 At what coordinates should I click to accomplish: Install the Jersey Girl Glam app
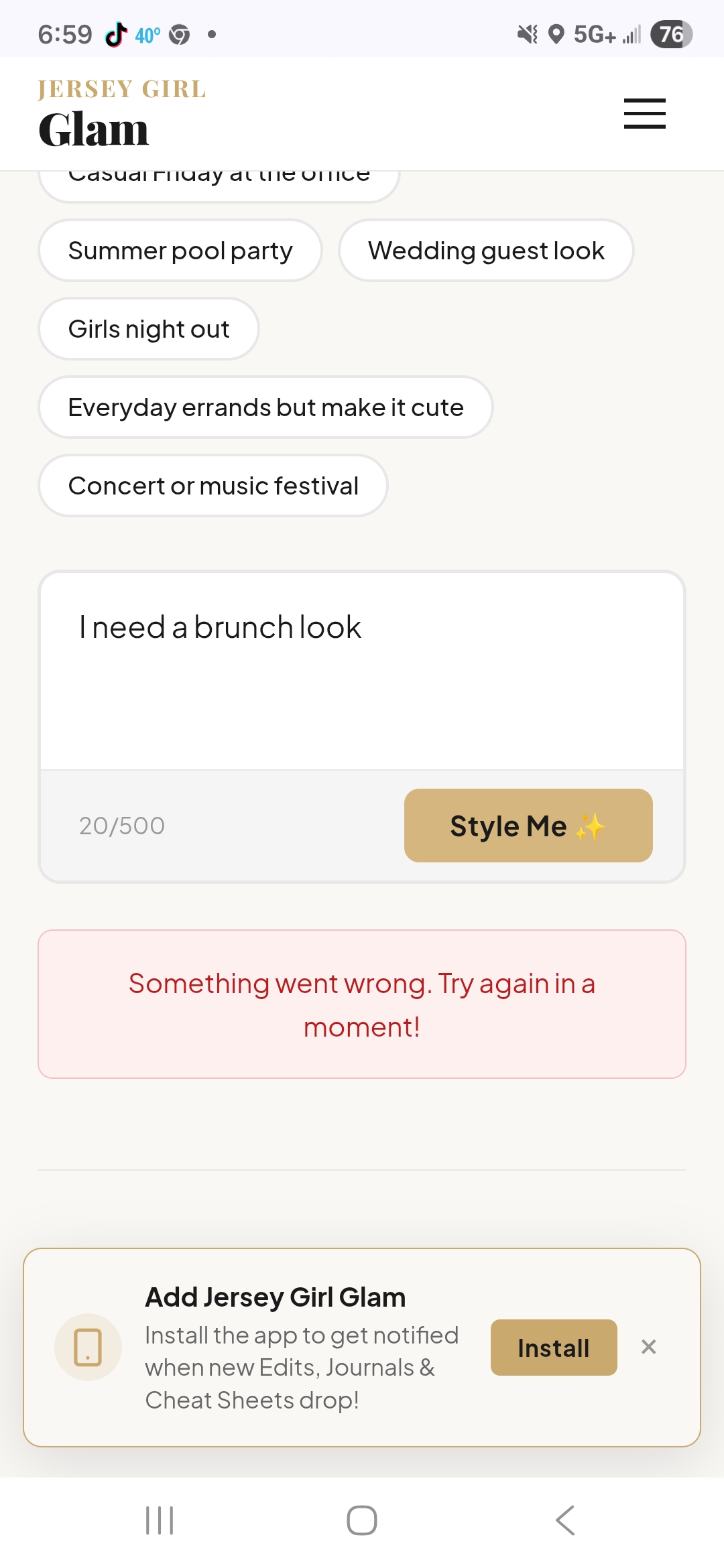pyautogui.click(x=554, y=1348)
